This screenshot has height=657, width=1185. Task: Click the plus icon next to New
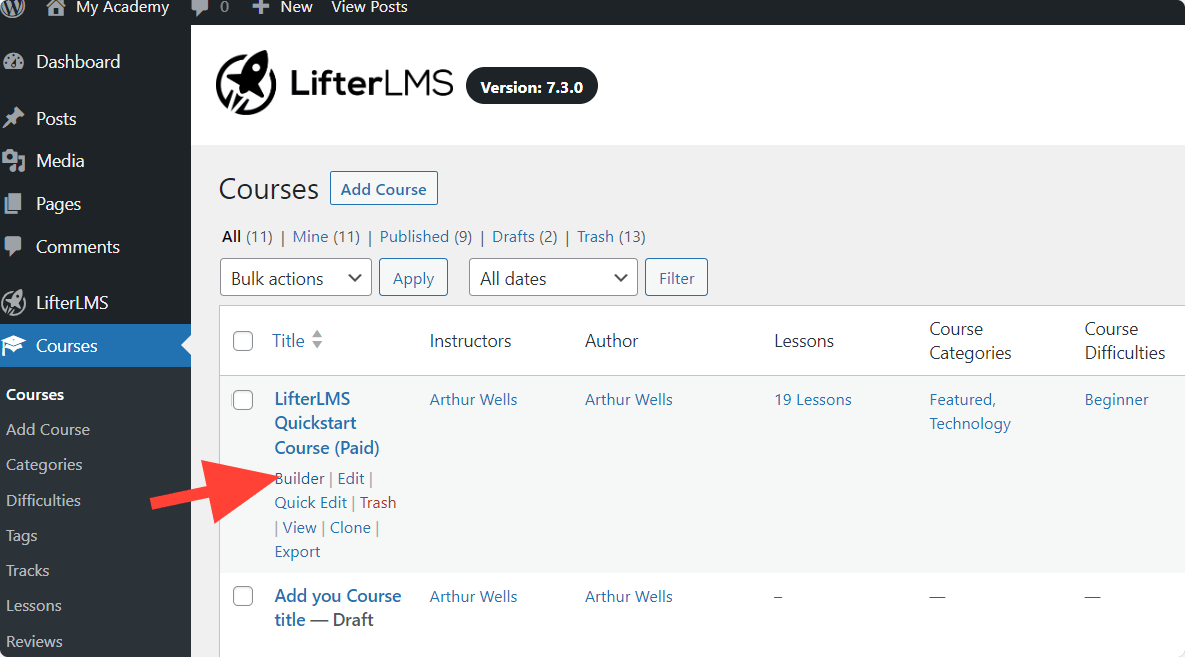coord(261,8)
